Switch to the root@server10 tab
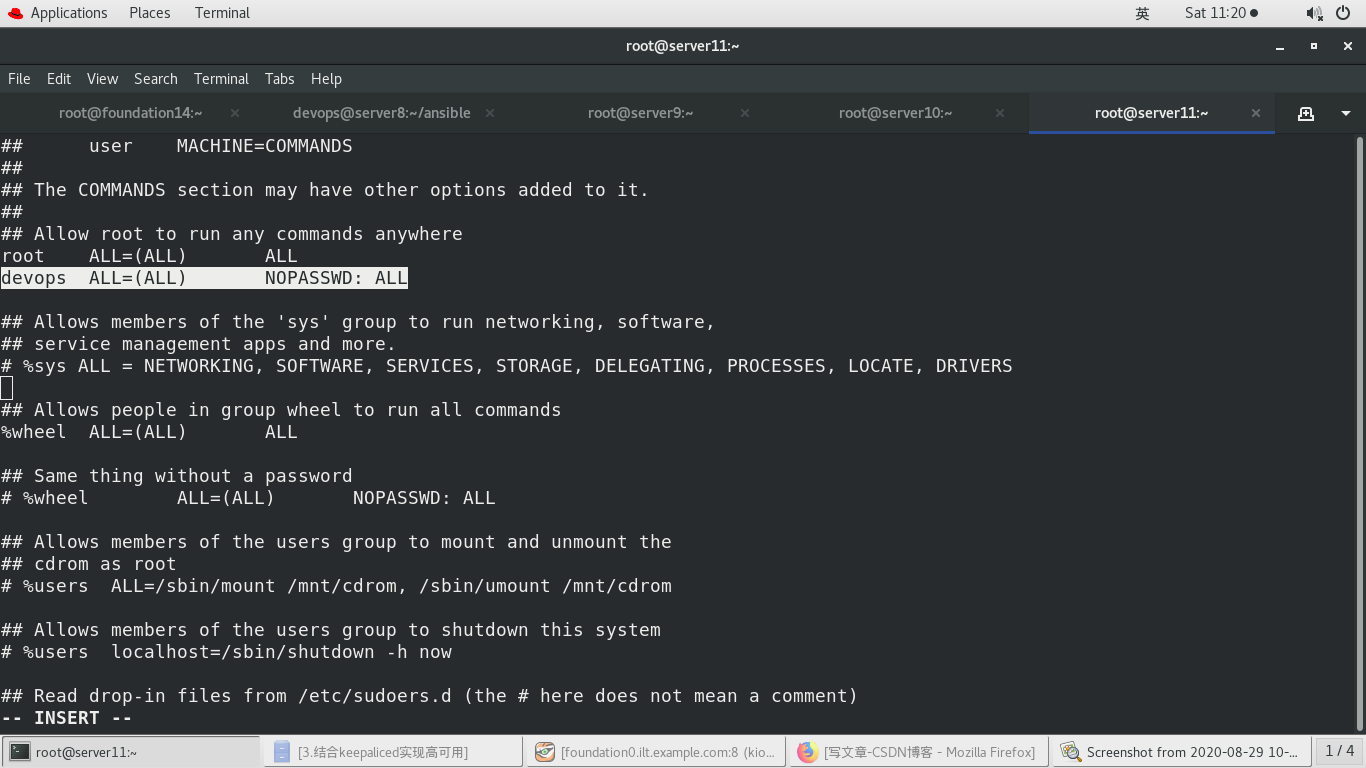 (x=895, y=113)
